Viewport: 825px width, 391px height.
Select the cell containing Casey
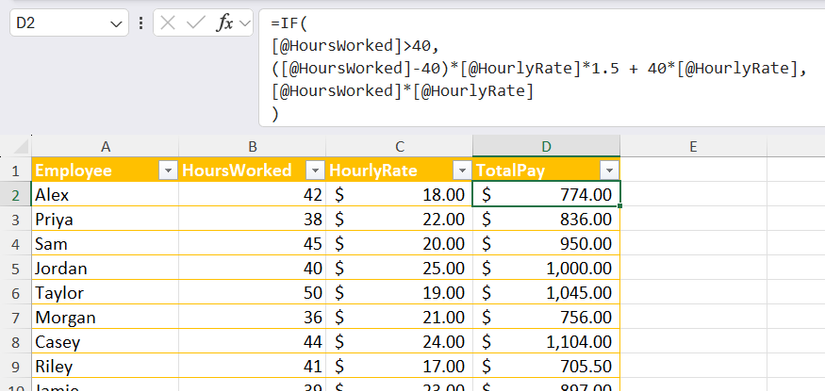click(x=105, y=342)
